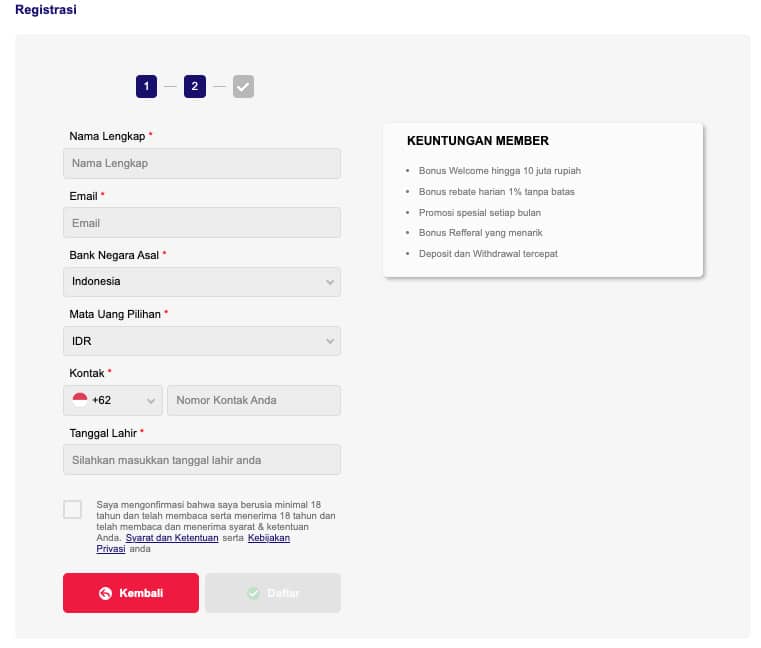Open the +62 country code selector
The height and width of the screenshot is (648, 761).
tap(112, 400)
